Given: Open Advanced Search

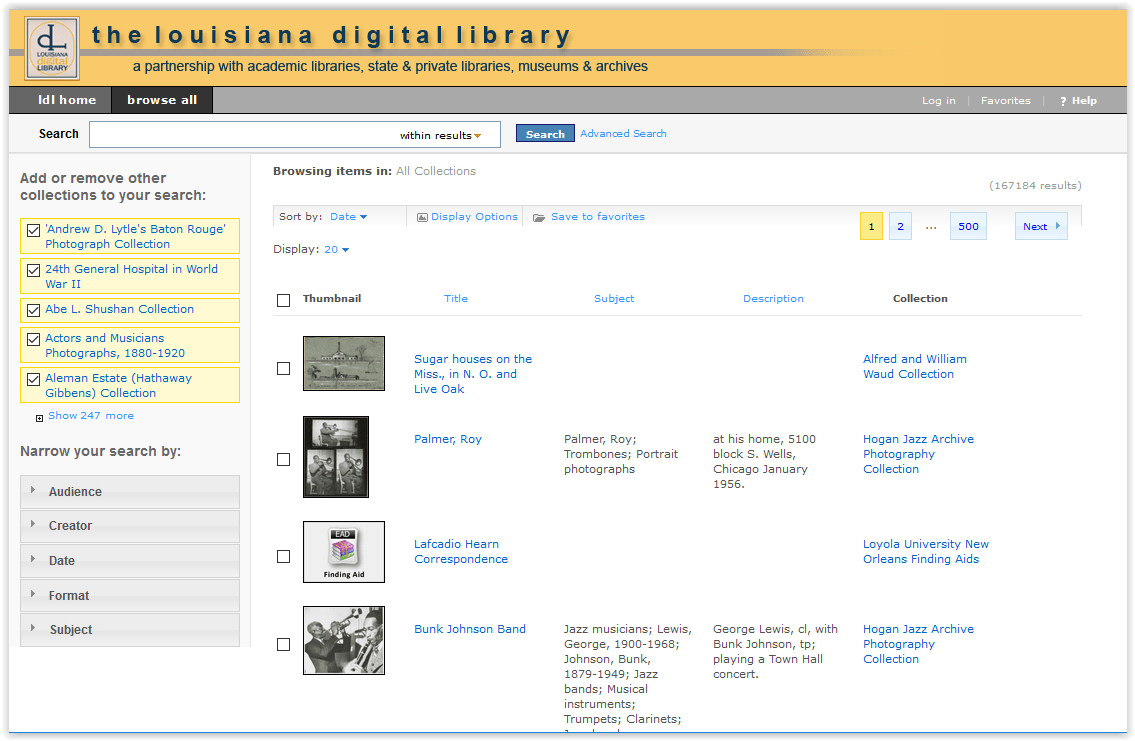Looking at the screenshot, I should pyautogui.click(x=623, y=133).
